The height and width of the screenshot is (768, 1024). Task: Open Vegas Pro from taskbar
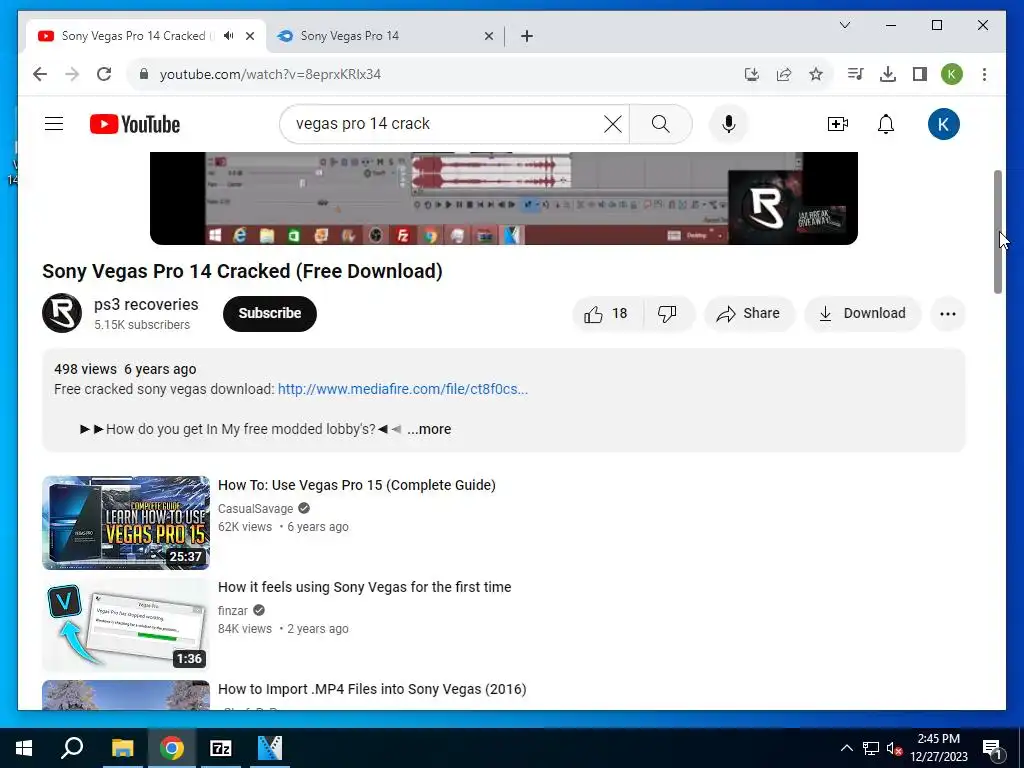(270, 748)
